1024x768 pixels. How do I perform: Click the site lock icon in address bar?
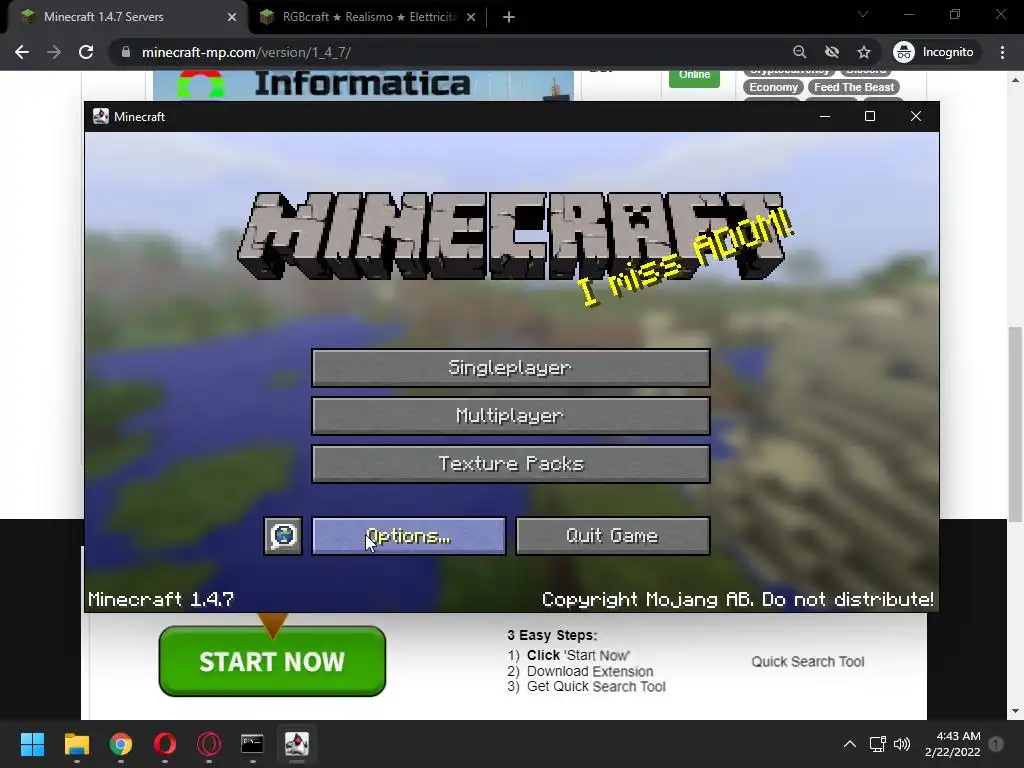(x=126, y=52)
